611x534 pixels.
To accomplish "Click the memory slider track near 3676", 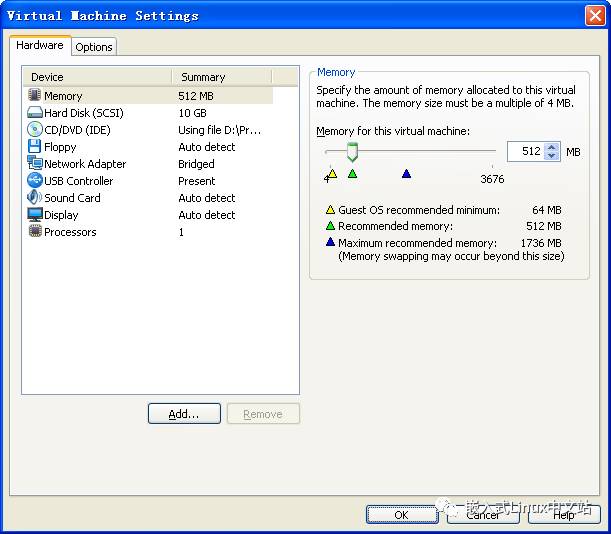I will 492,150.
